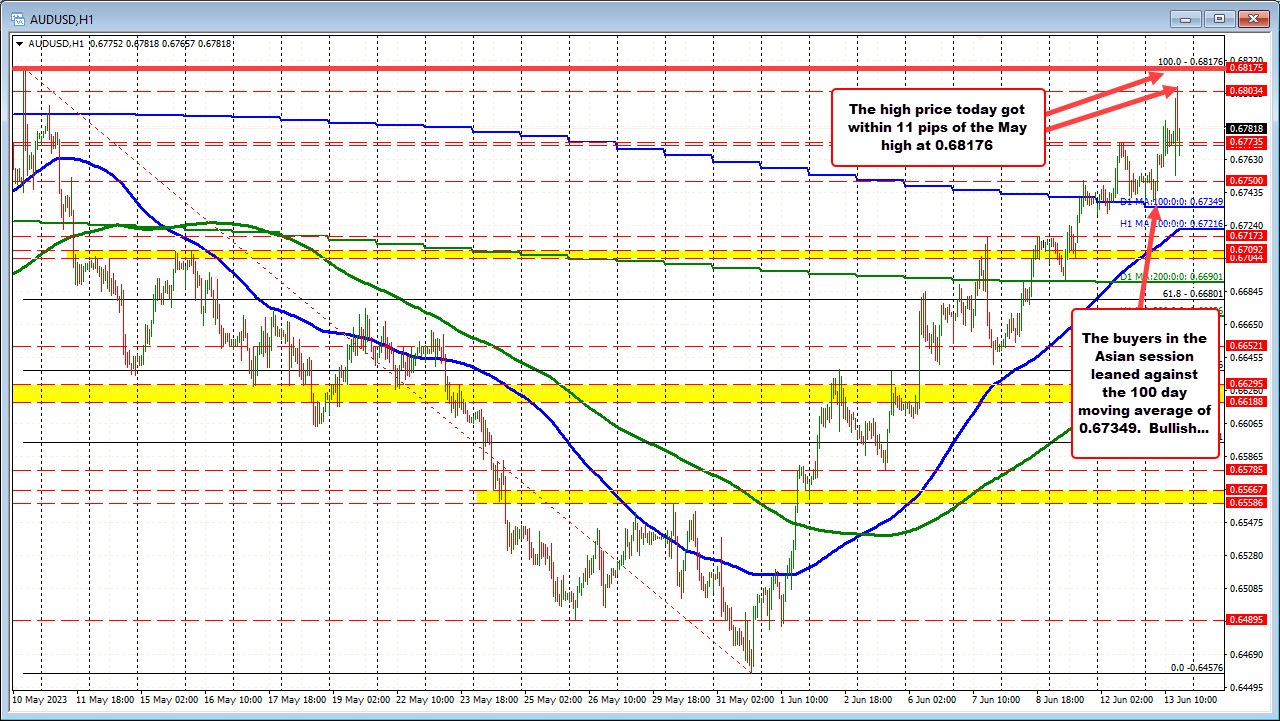Select the May high annotation text box
1280x721 pixels.
(937, 128)
